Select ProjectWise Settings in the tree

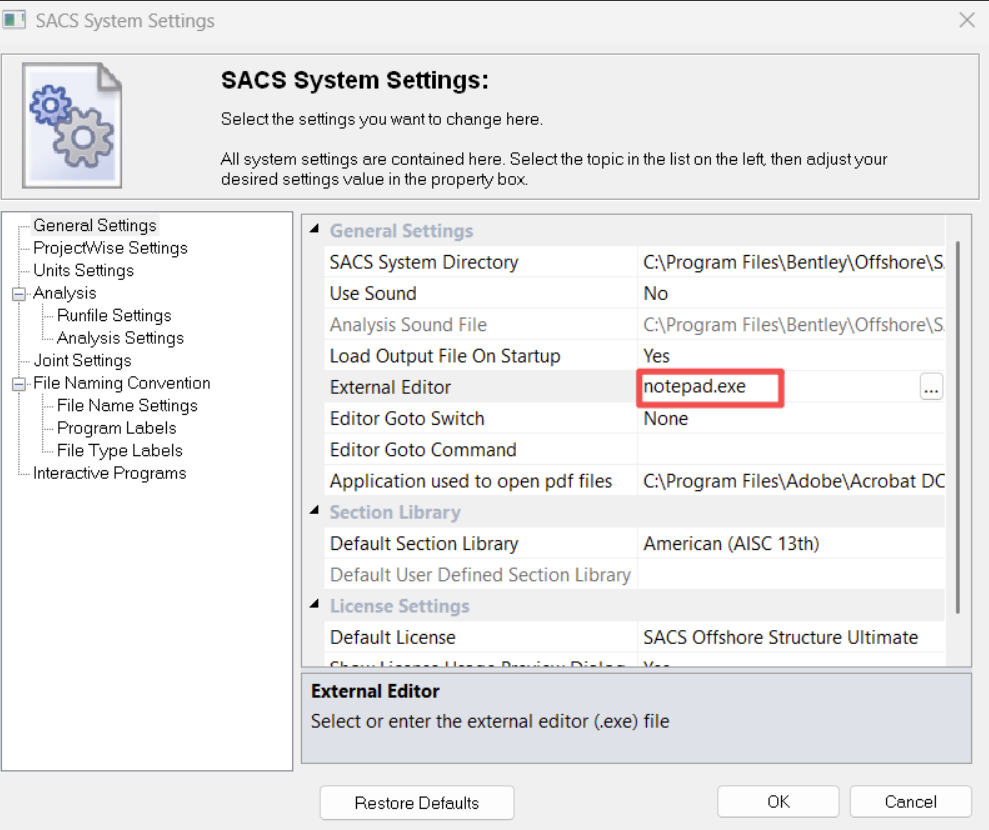(x=110, y=248)
